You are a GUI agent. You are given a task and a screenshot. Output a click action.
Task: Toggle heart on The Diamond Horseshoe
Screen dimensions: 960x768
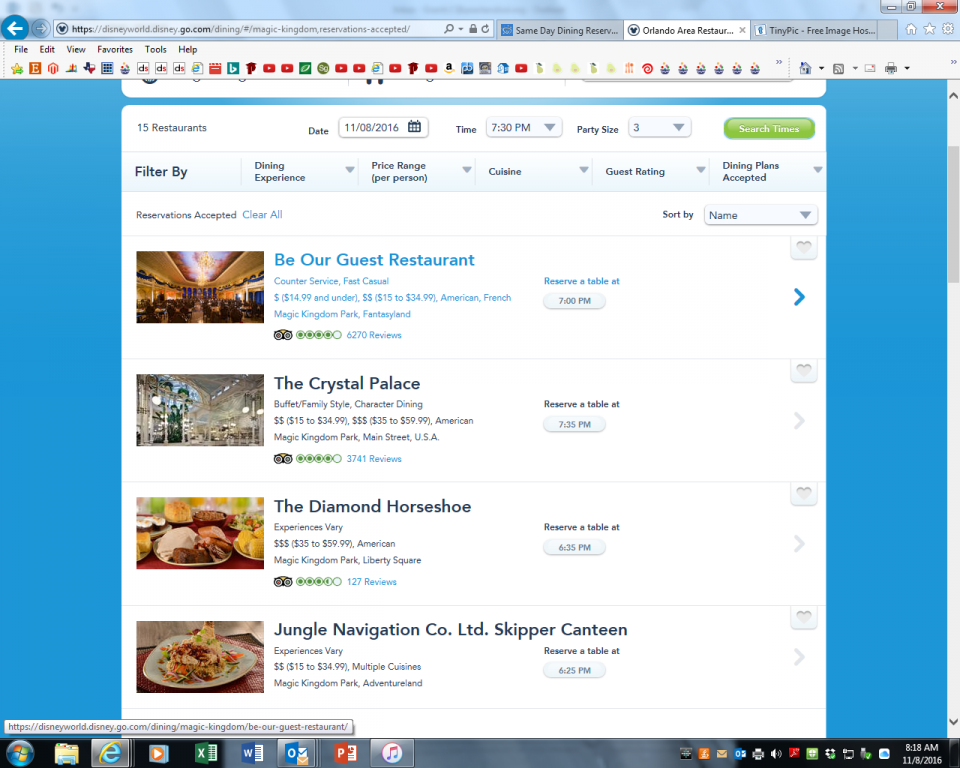tap(803, 495)
